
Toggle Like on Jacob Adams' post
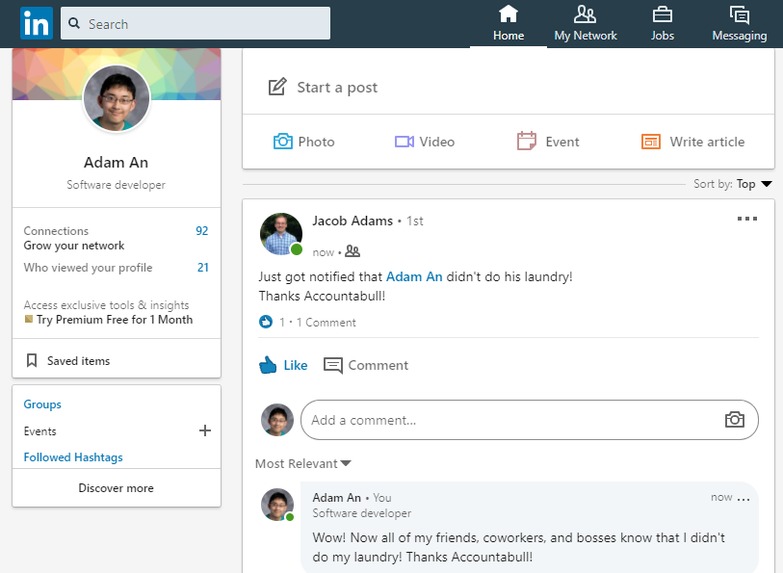click(283, 365)
